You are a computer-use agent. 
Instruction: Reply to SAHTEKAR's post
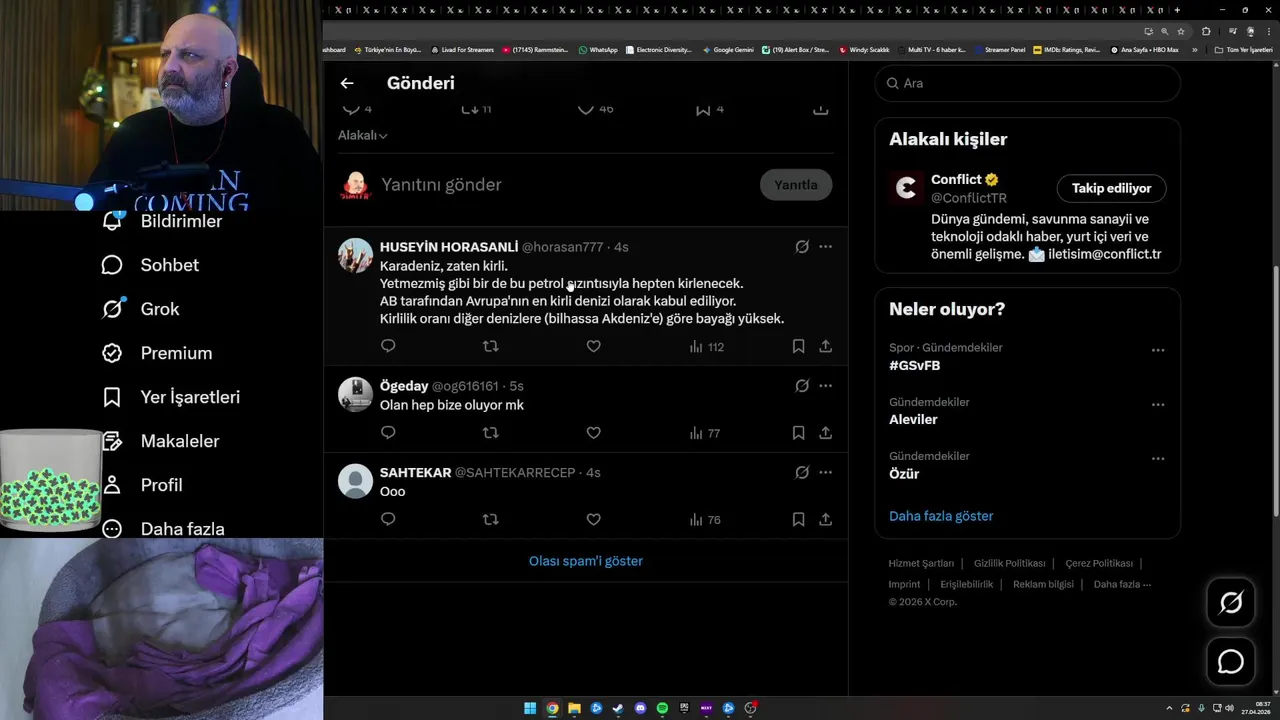click(389, 519)
